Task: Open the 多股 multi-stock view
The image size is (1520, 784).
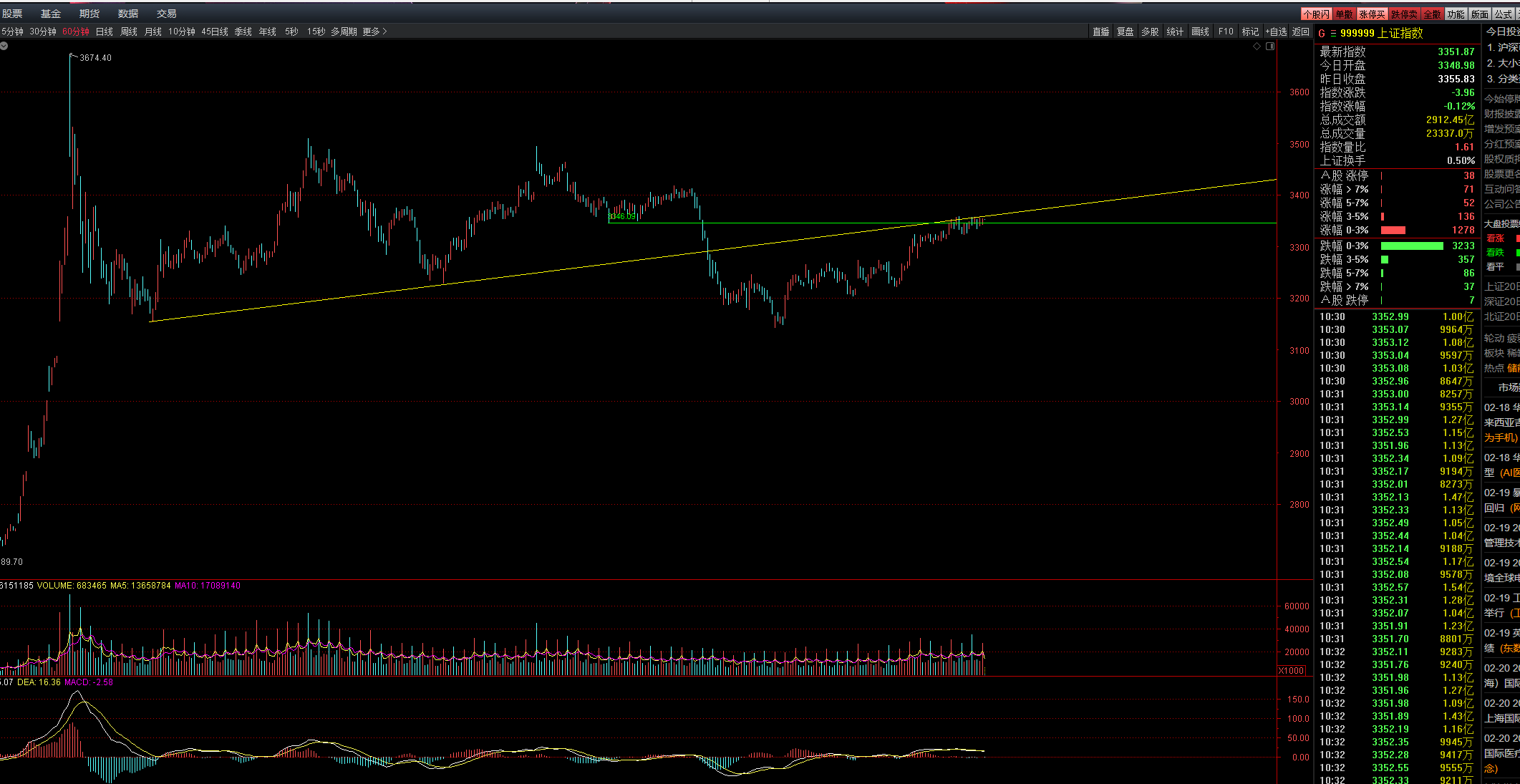Action: 1150,32
